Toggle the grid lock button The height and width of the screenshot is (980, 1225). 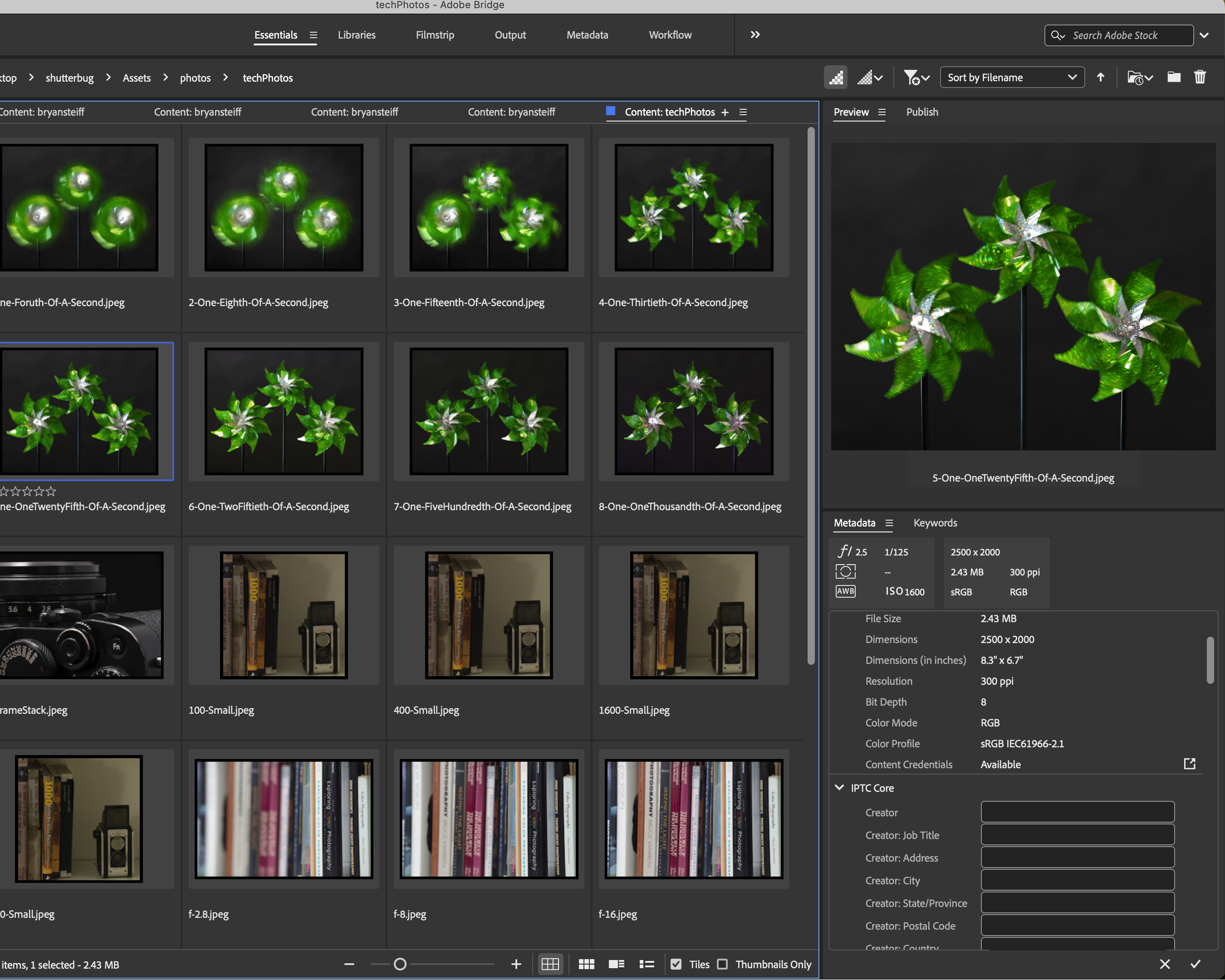point(550,964)
